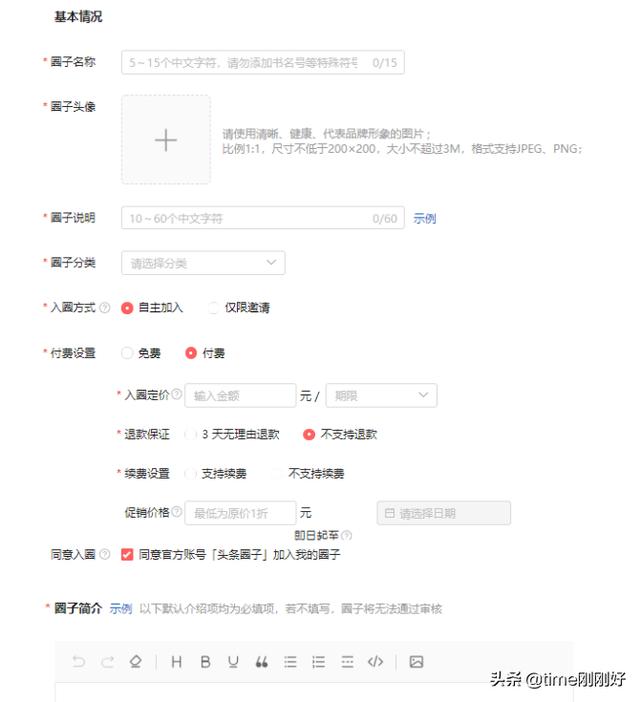Apply heading format with H icon
This screenshot has height=702, width=640.
pyautogui.click(x=176, y=661)
